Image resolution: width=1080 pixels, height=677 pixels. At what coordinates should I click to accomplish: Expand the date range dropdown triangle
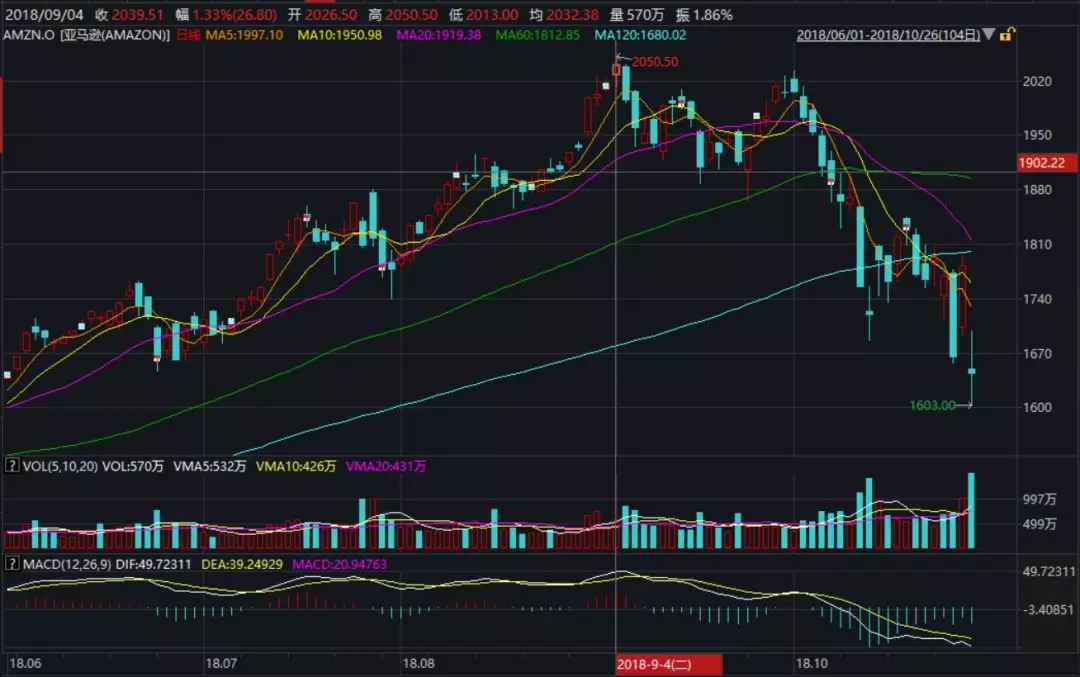(x=989, y=34)
